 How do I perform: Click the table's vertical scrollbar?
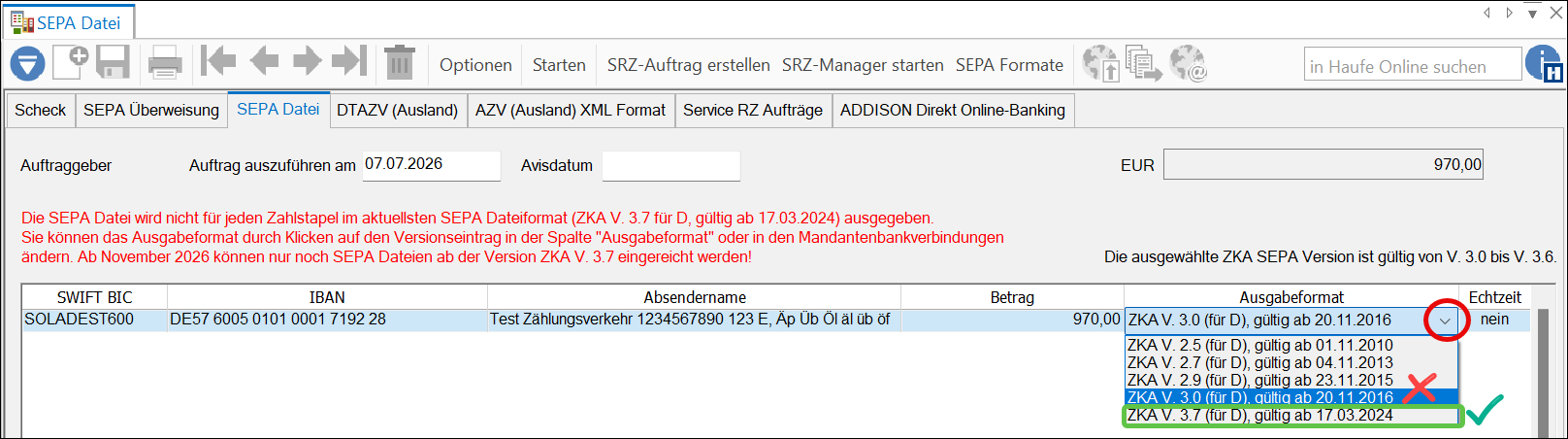pos(1542,373)
